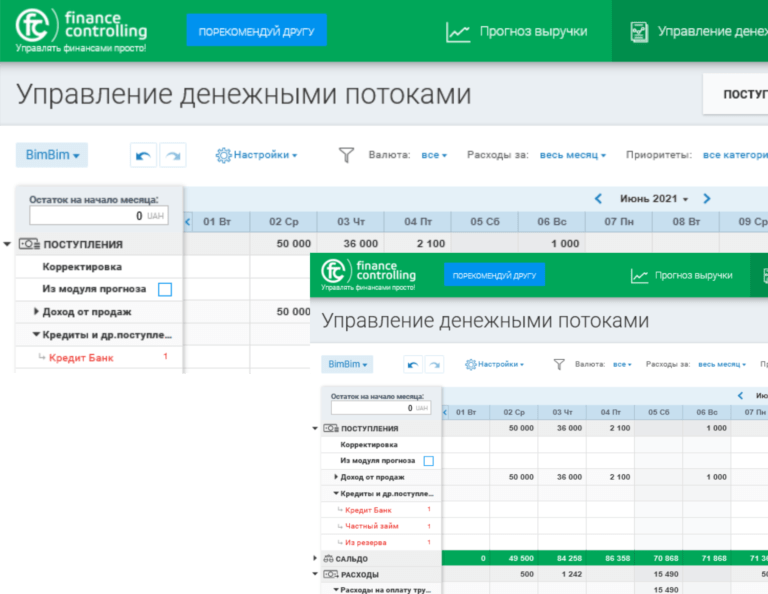Click the document icon beside Управление in large header
This screenshot has width=768, height=594.
coord(639,32)
